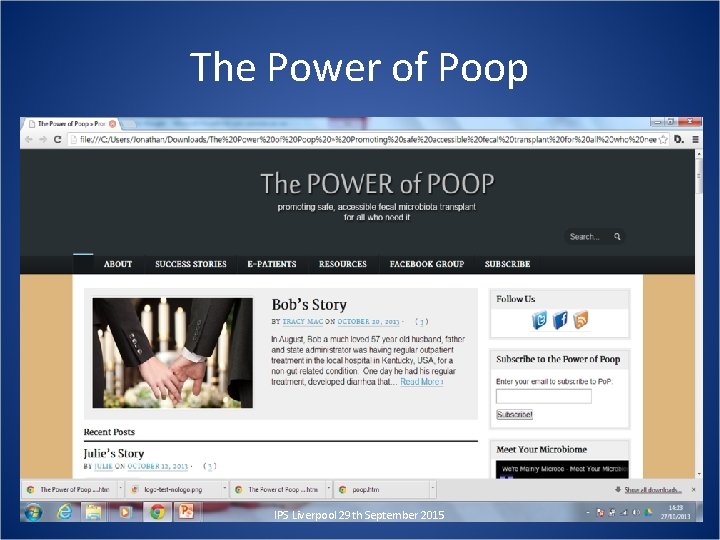Open the Windows Start button
Image resolution: width=720 pixels, height=540 pixels.
[33, 512]
